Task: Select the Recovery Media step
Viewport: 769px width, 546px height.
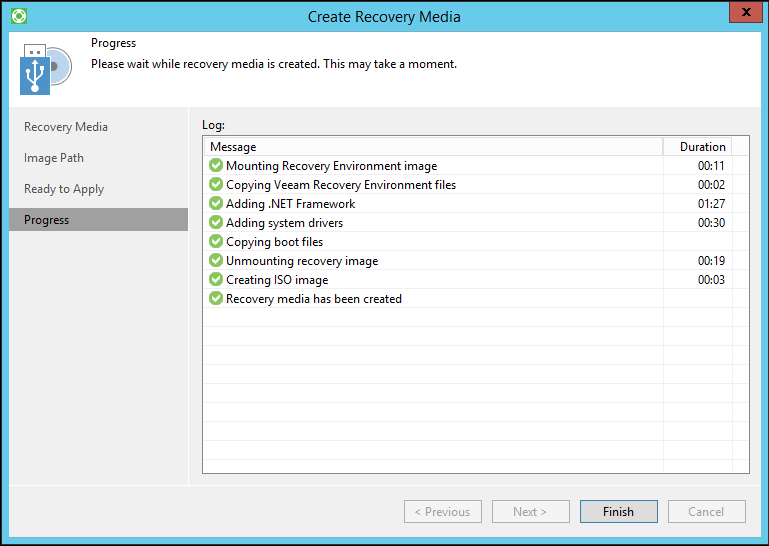Action: click(66, 127)
